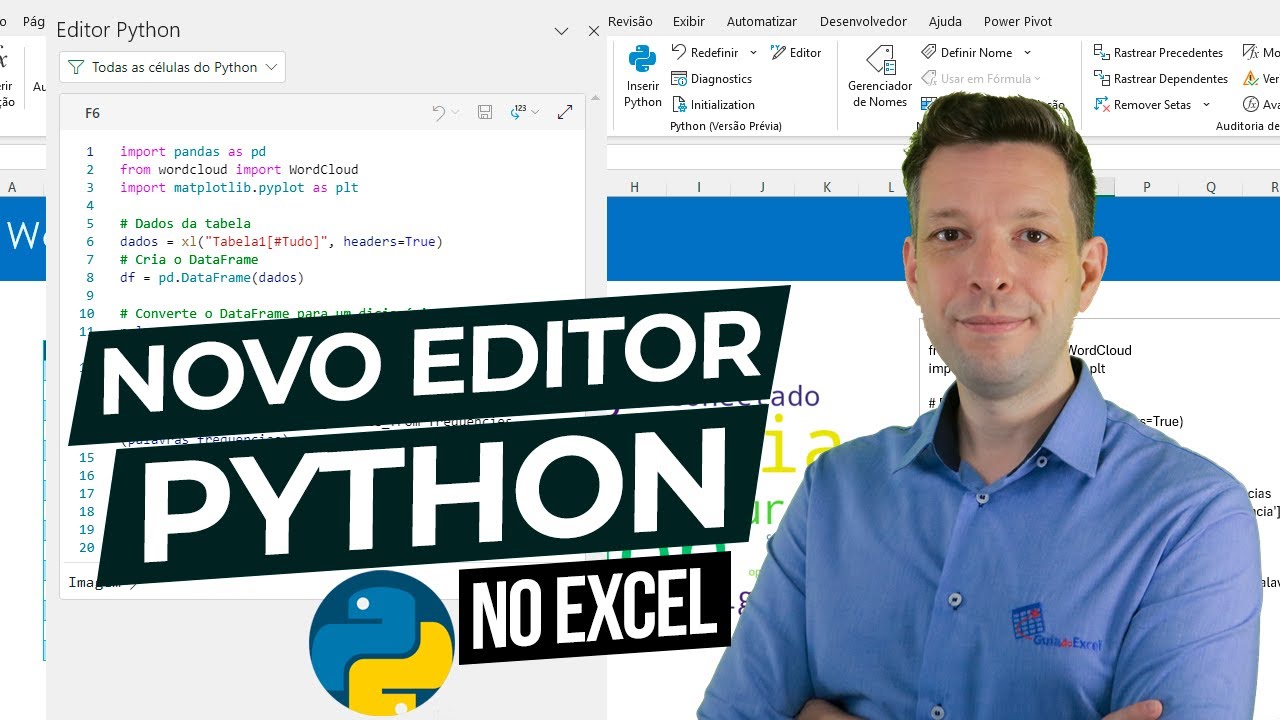Select column J header
The width and height of the screenshot is (1280, 720).
pyautogui.click(x=763, y=187)
